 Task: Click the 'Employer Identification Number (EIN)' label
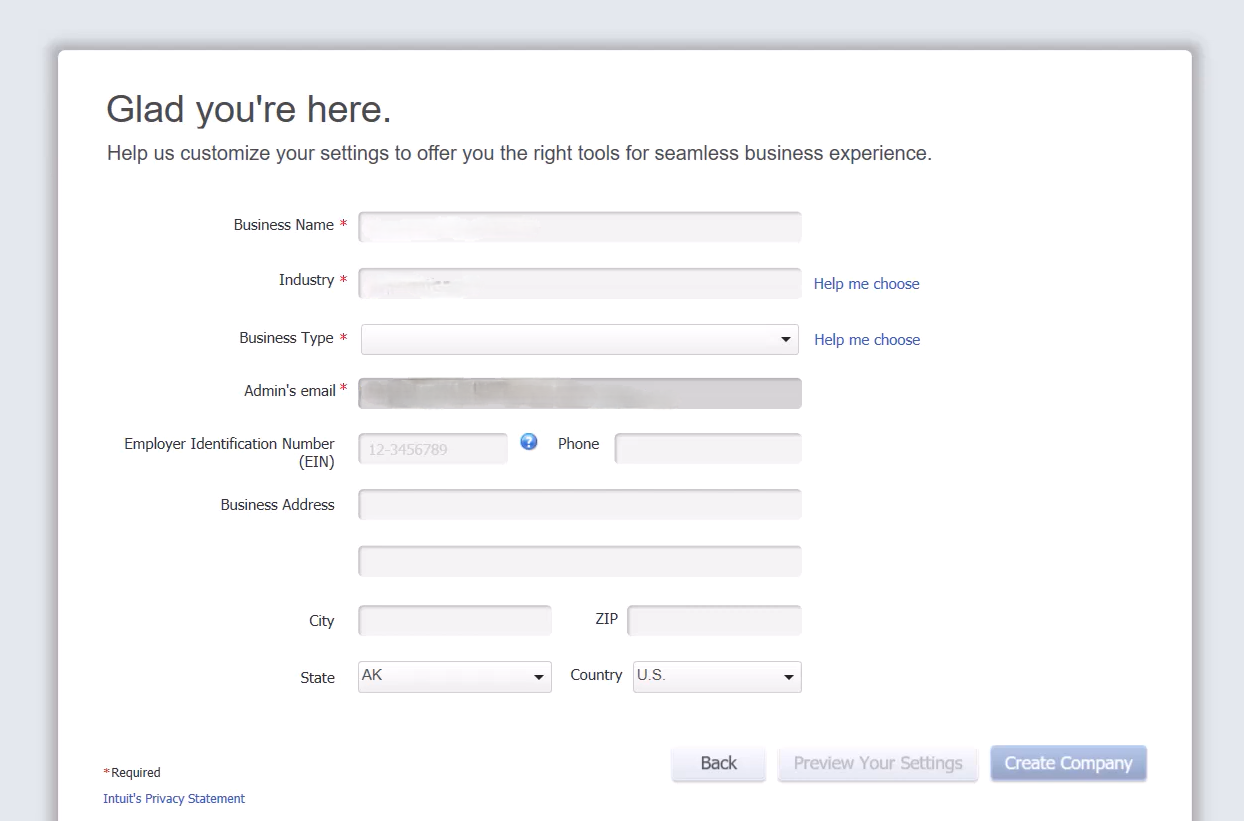coord(229,453)
